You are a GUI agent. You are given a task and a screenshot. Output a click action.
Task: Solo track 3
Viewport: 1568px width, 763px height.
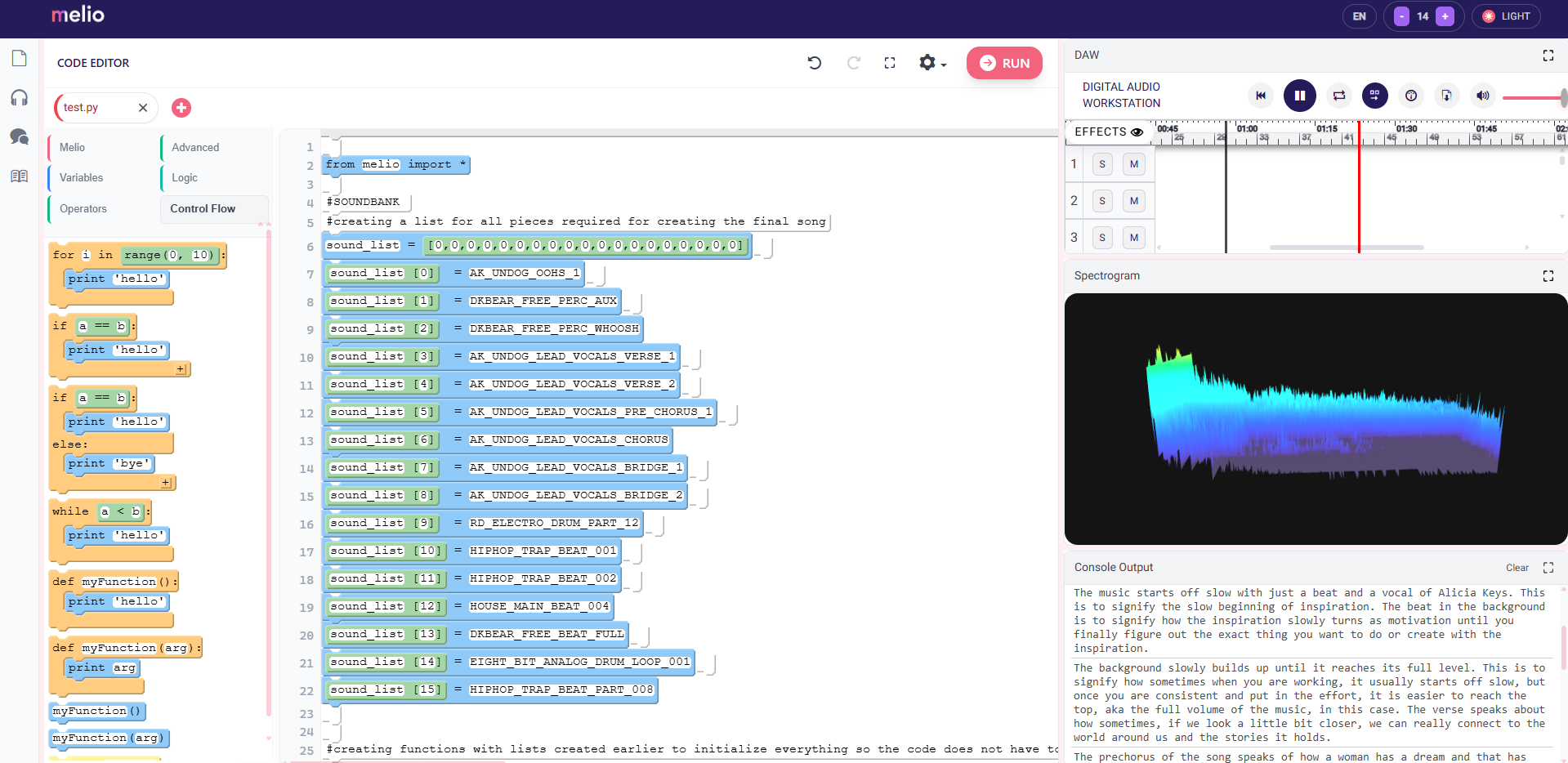[1102, 238]
